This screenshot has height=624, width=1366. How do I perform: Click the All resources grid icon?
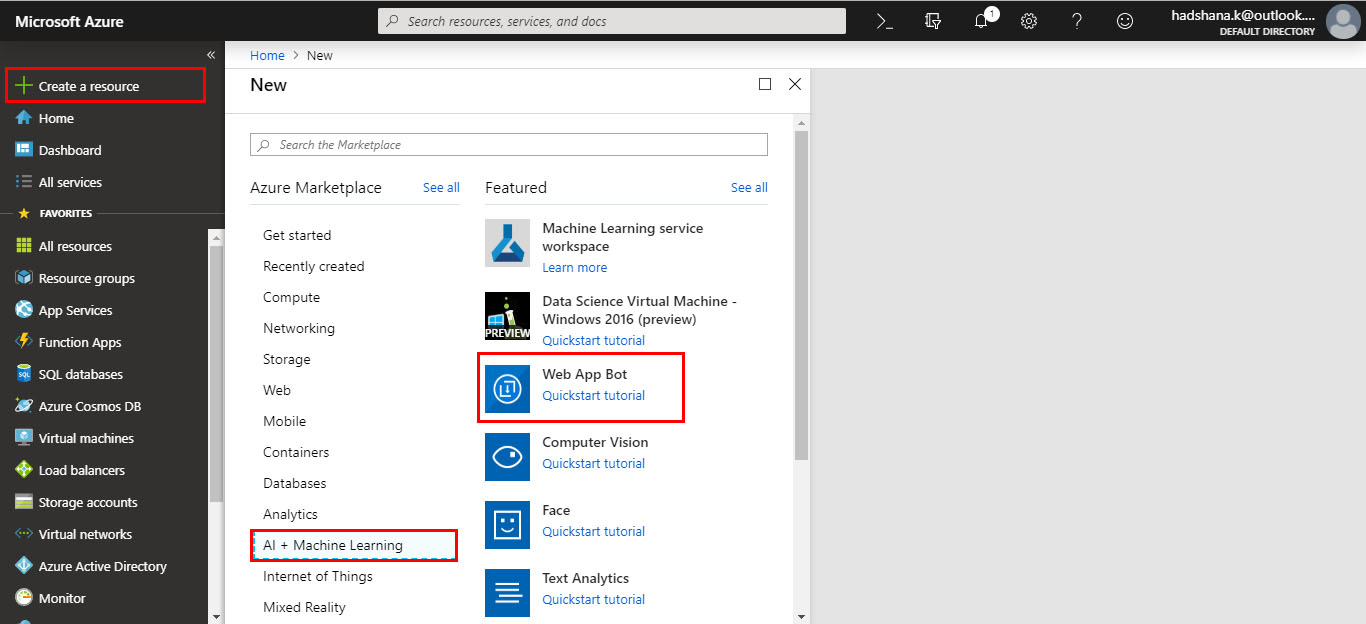point(24,246)
